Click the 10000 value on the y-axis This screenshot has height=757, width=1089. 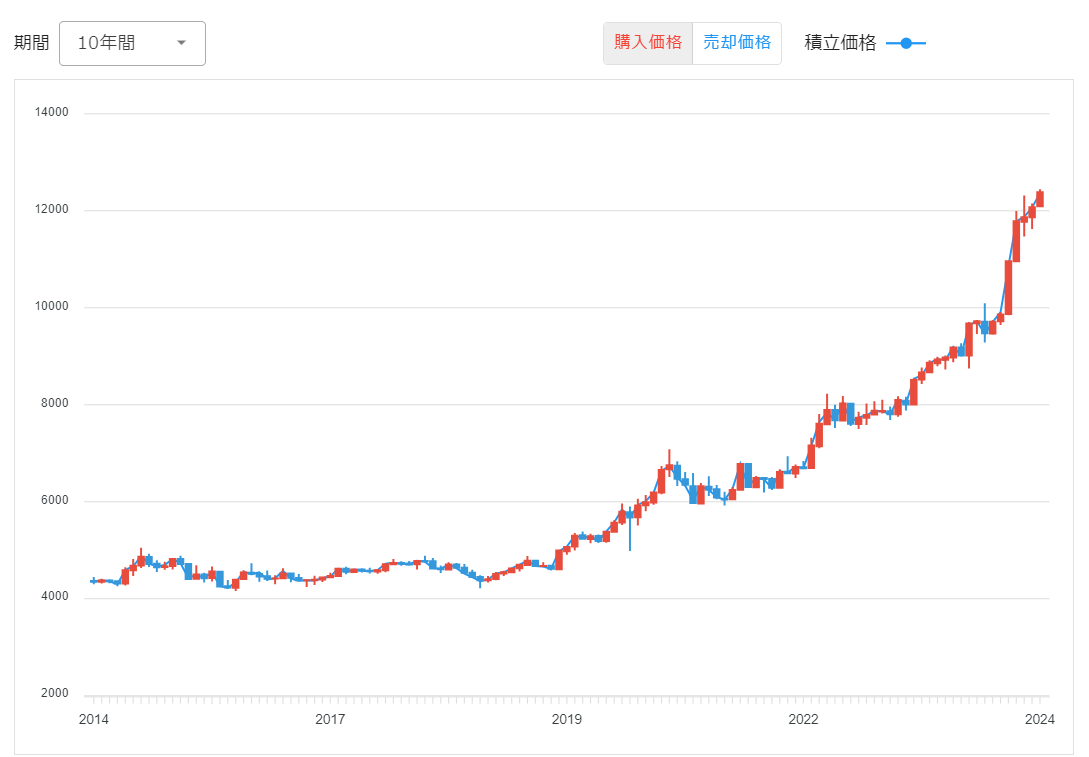coord(52,307)
